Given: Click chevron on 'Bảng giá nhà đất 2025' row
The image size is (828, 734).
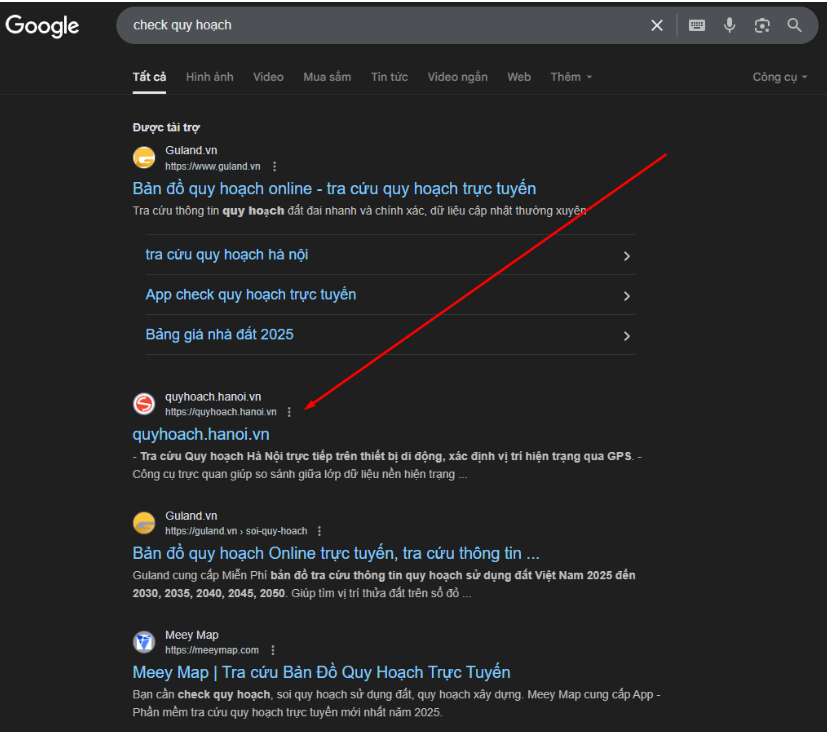Looking at the screenshot, I should click(627, 336).
